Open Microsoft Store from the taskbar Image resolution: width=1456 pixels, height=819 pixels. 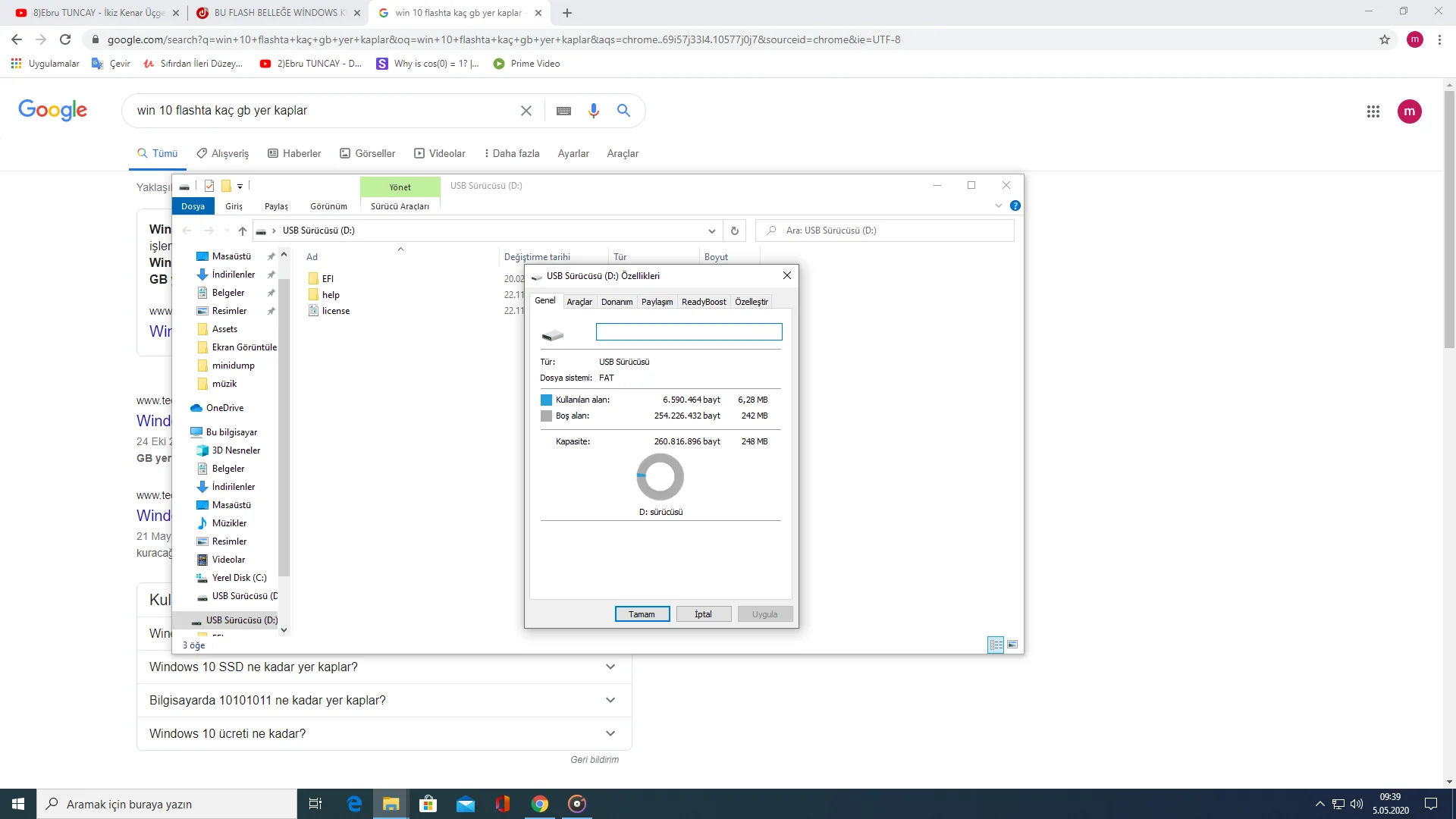[428, 804]
